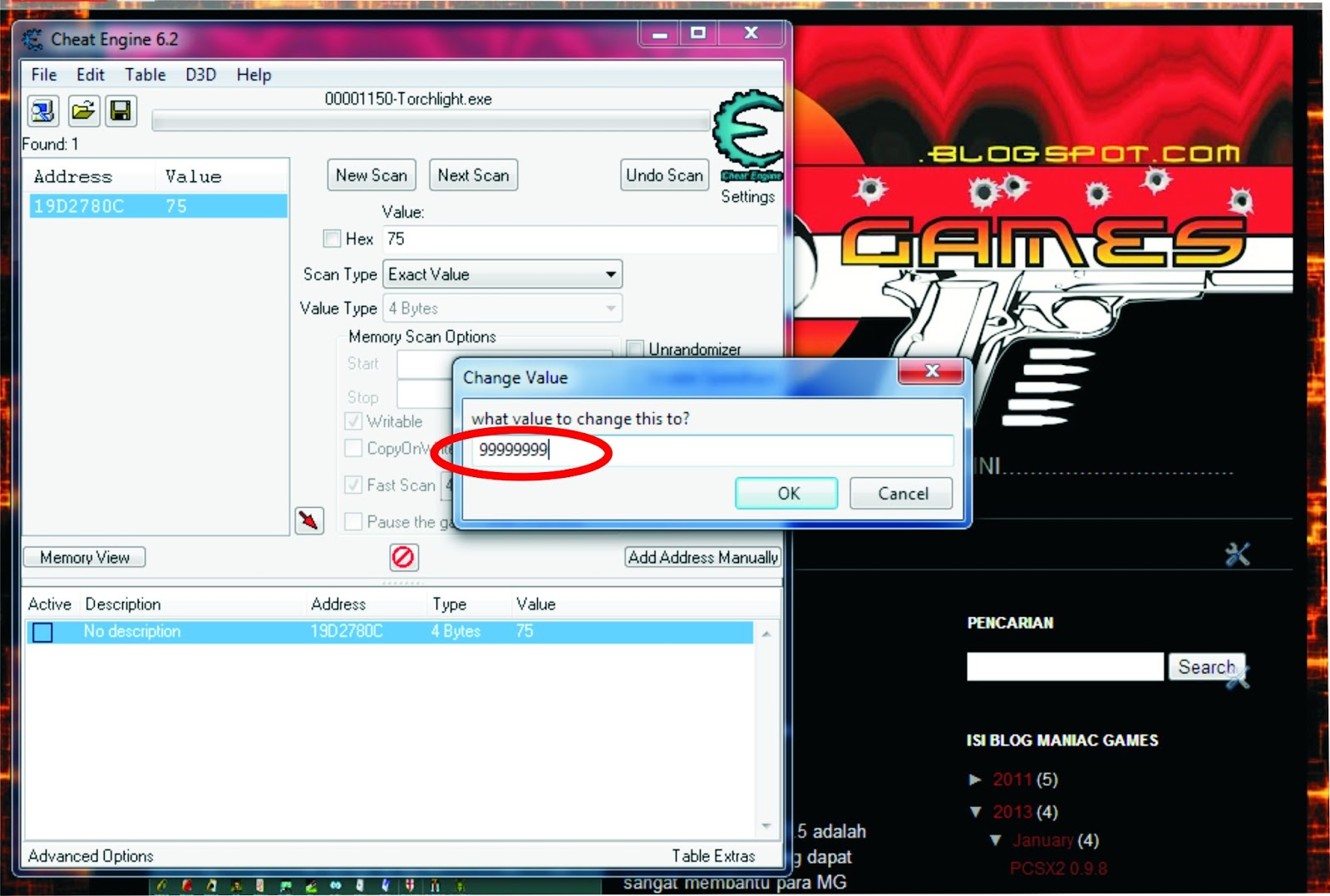Toggle the CopyOnWrite checkbox
Image resolution: width=1330 pixels, height=896 pixels.
pos(353,449)
